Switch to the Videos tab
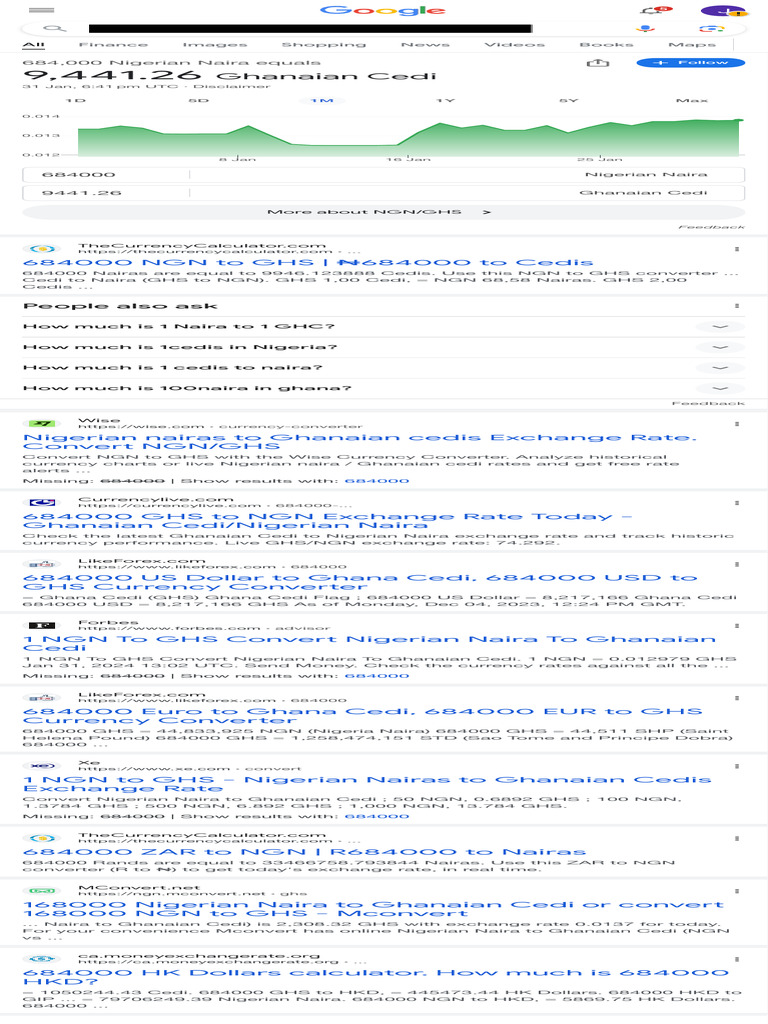Screen dimensions: 768x1024 [515, 44]
